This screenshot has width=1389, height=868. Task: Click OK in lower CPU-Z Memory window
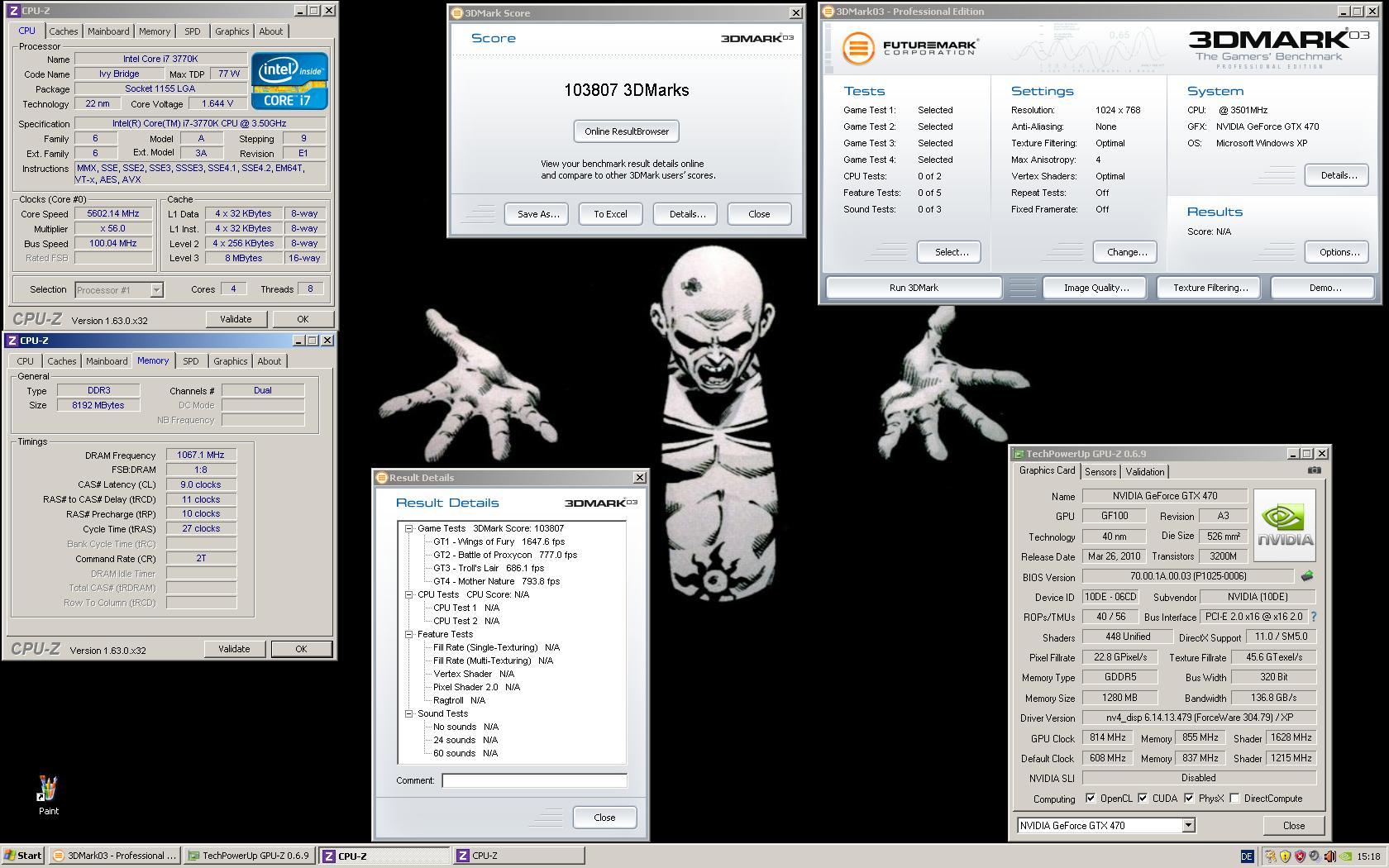(301, 649)
